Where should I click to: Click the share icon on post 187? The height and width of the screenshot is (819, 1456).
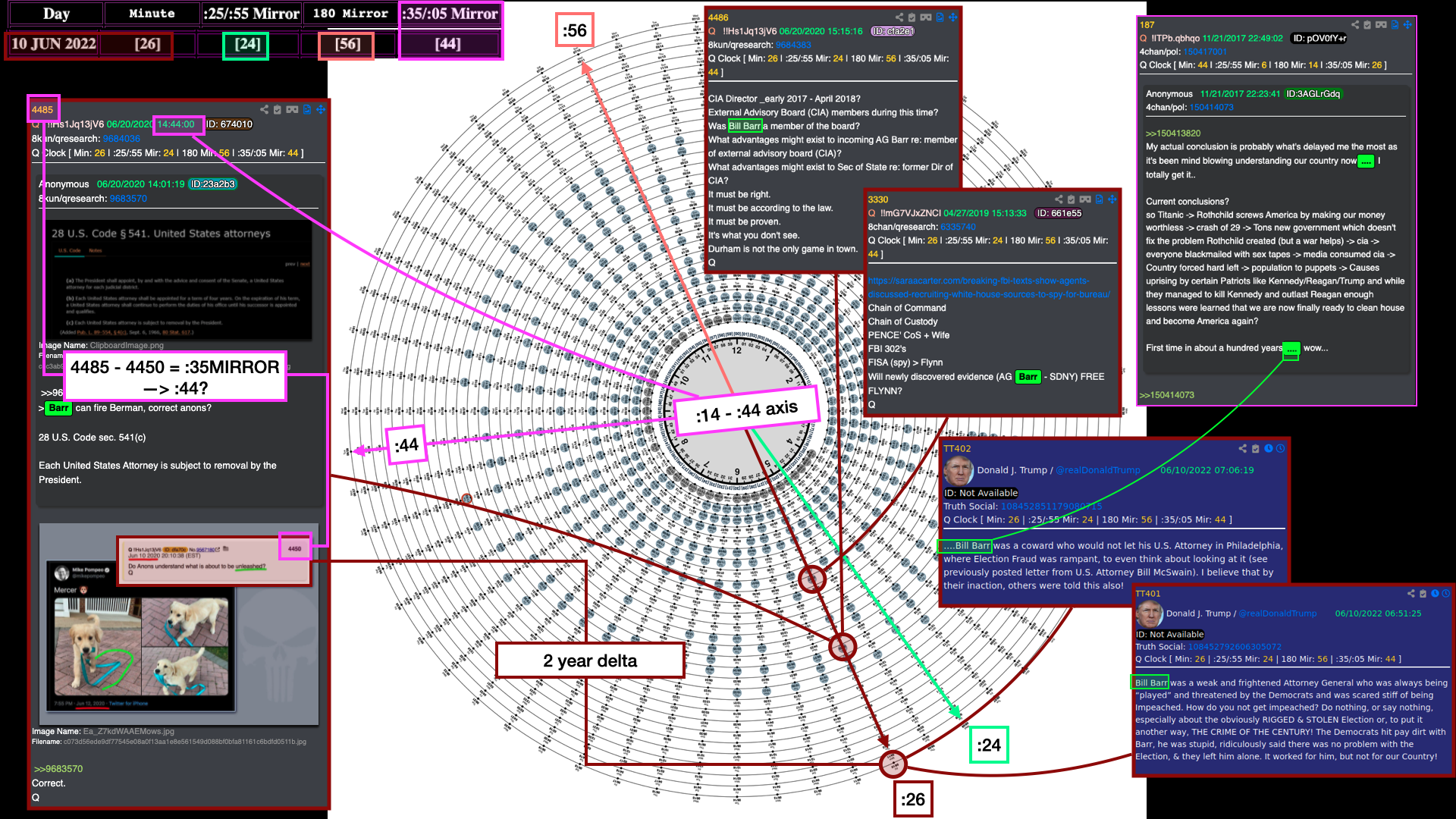pyautogui.click(x=1354, y=25)
